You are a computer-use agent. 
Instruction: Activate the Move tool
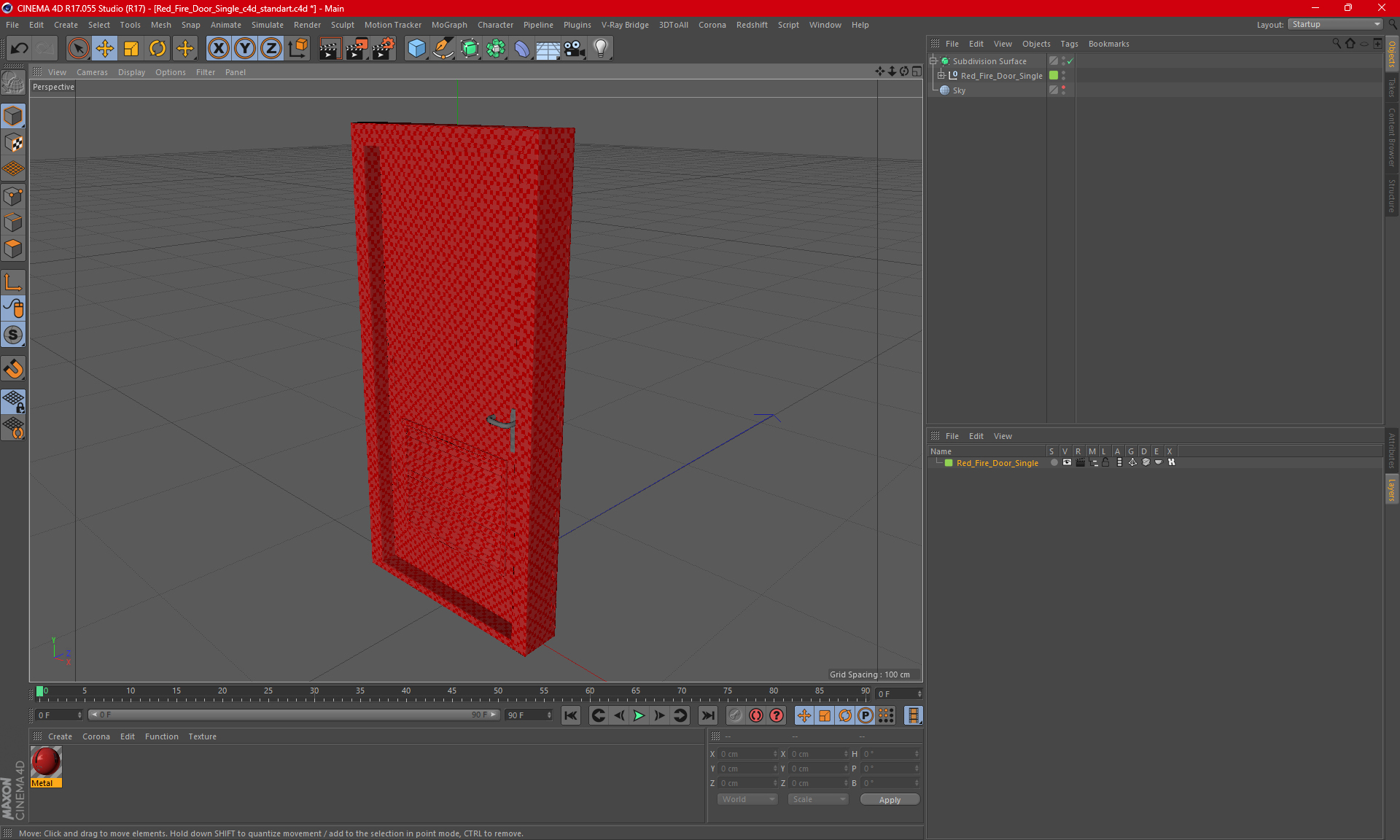[x=105, y=49]
